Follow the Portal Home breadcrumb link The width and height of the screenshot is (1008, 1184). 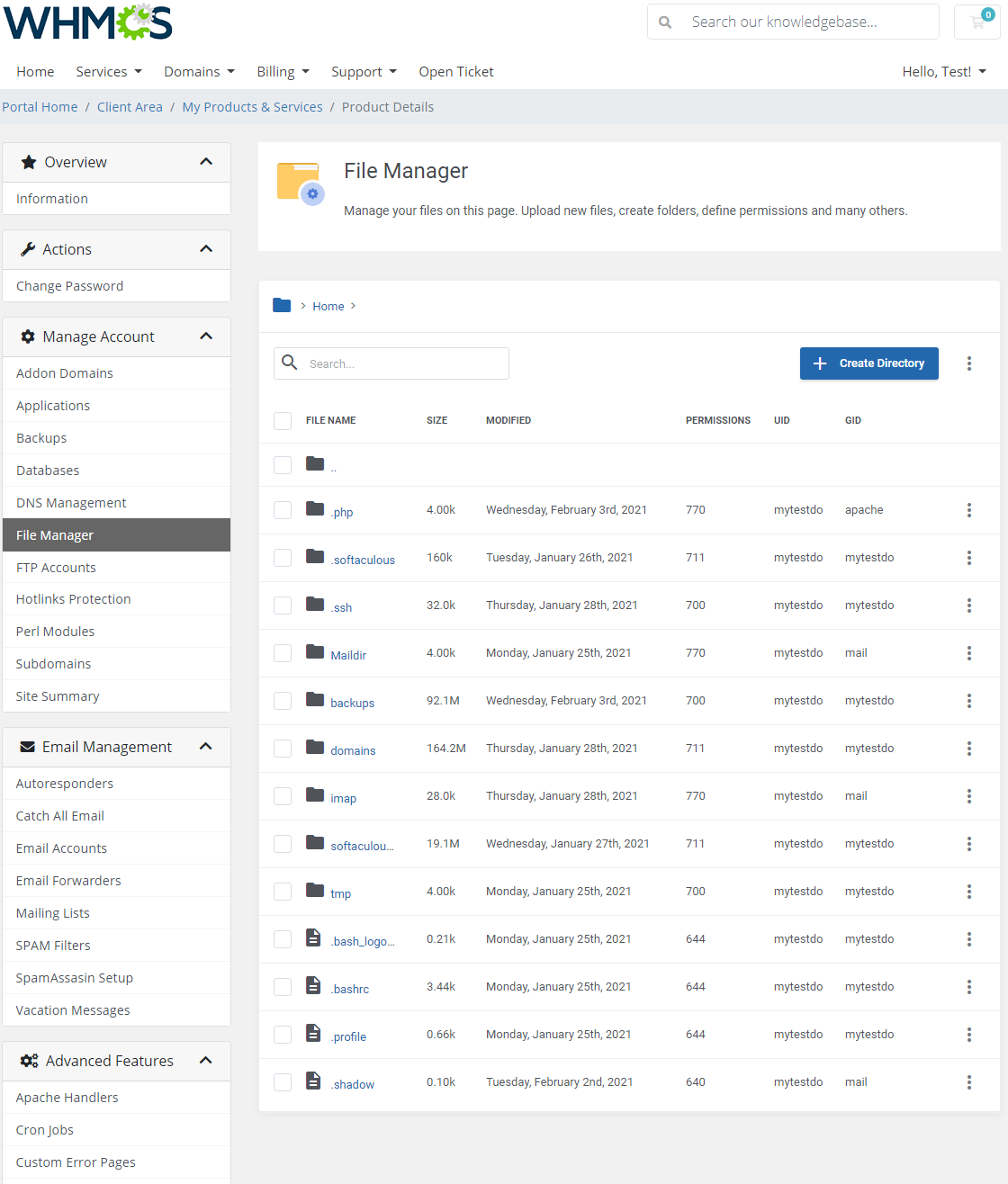40,107
